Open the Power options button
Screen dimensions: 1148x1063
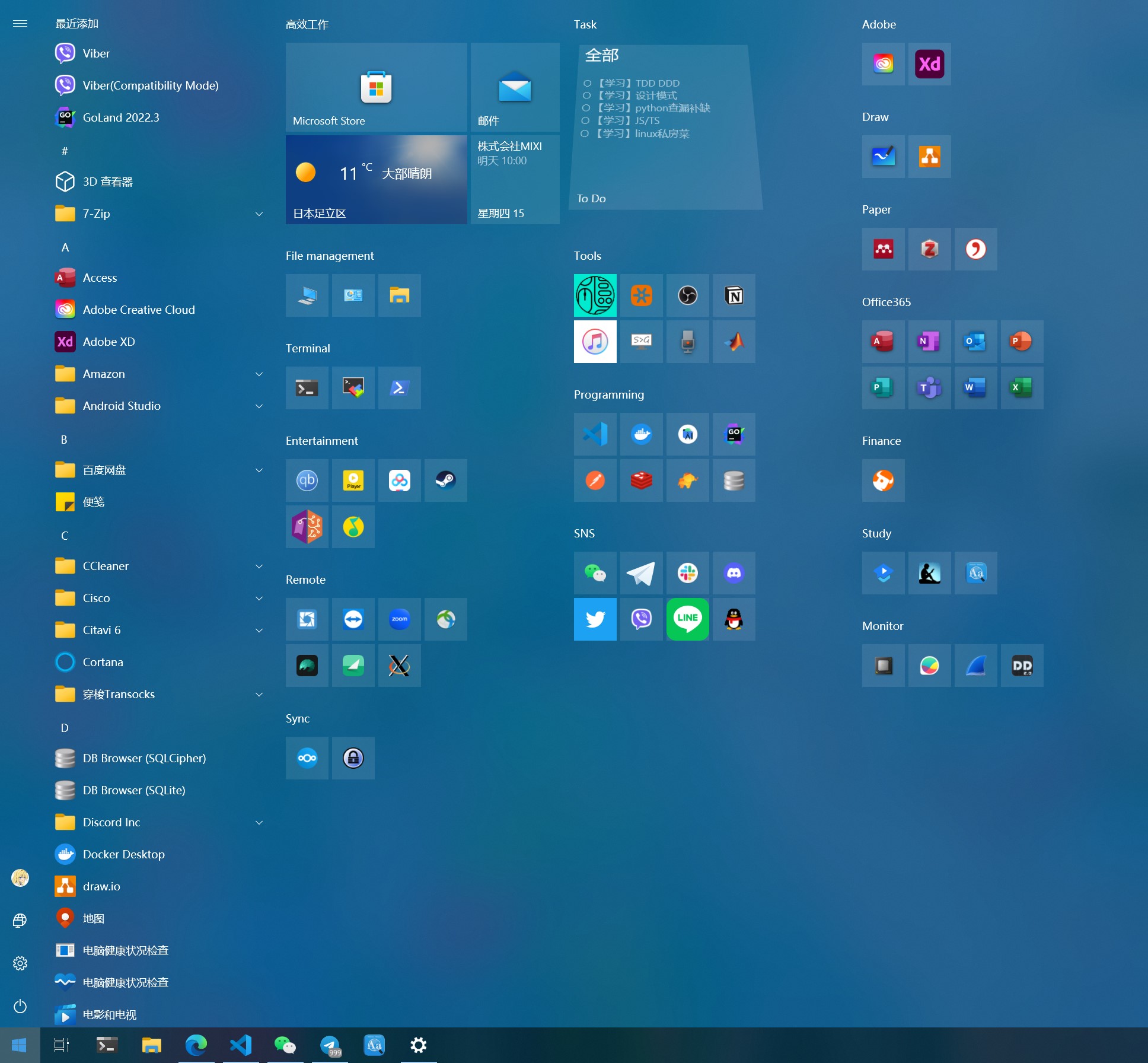point(20,1006)
